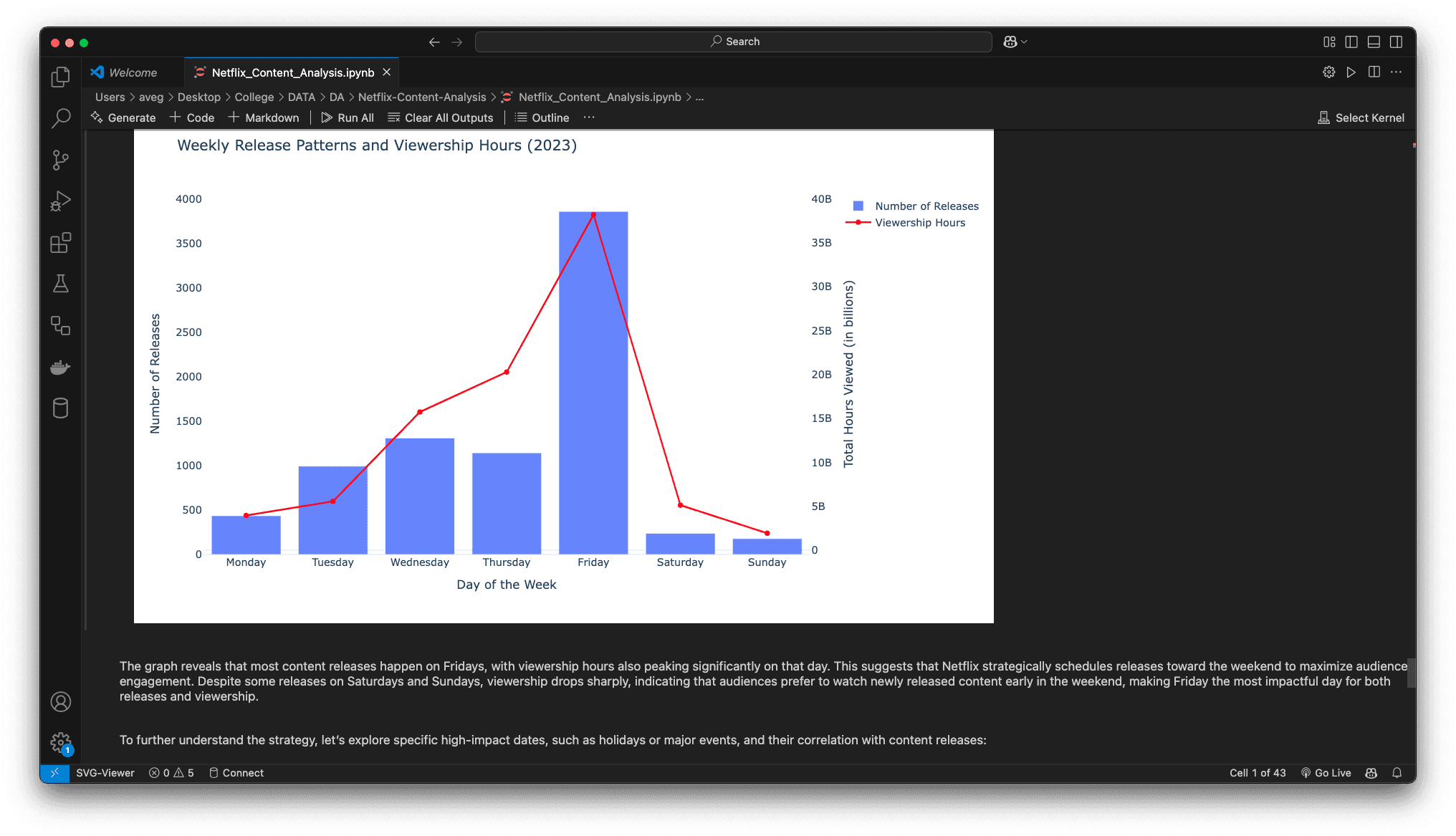Viewport: 1456px width, 836px height.
Task: Open the Netflix-Content-Analysis breadcrumb folder
Action: 422,97
